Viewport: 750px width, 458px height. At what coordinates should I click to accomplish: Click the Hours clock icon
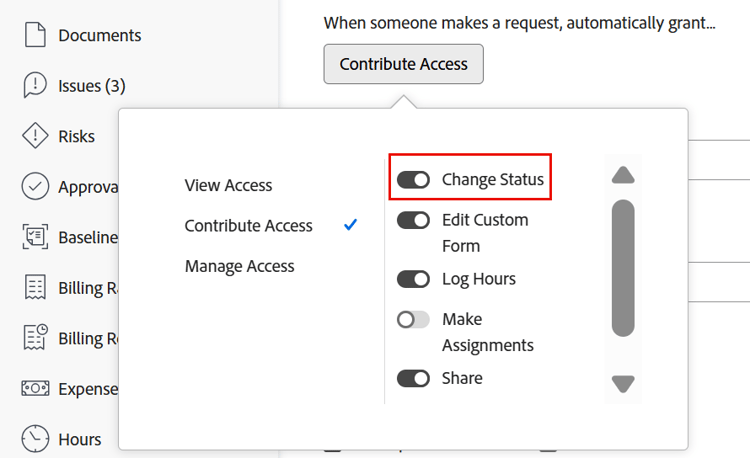[x=35, y=439]
